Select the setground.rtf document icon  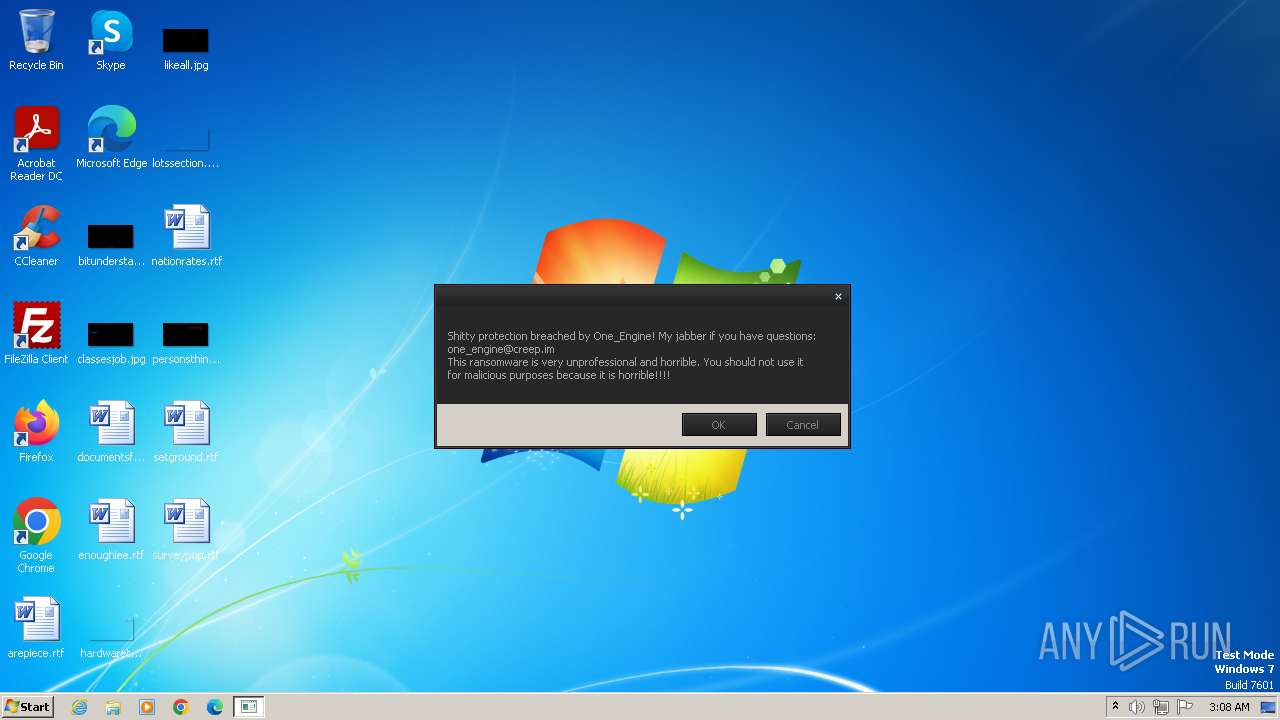point(186,432)
